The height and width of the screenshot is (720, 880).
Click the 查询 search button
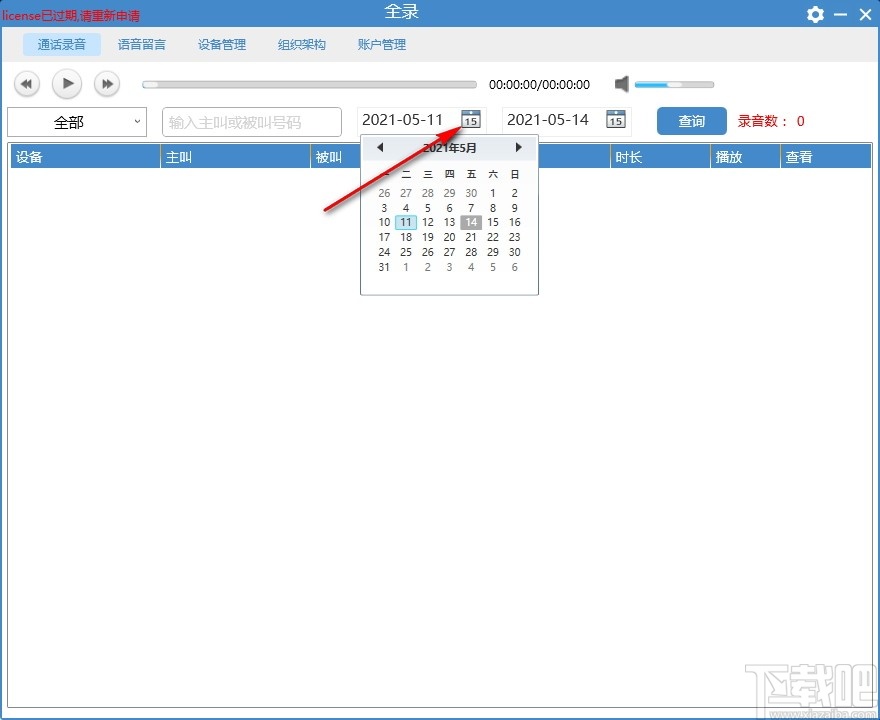click(690, 121)
